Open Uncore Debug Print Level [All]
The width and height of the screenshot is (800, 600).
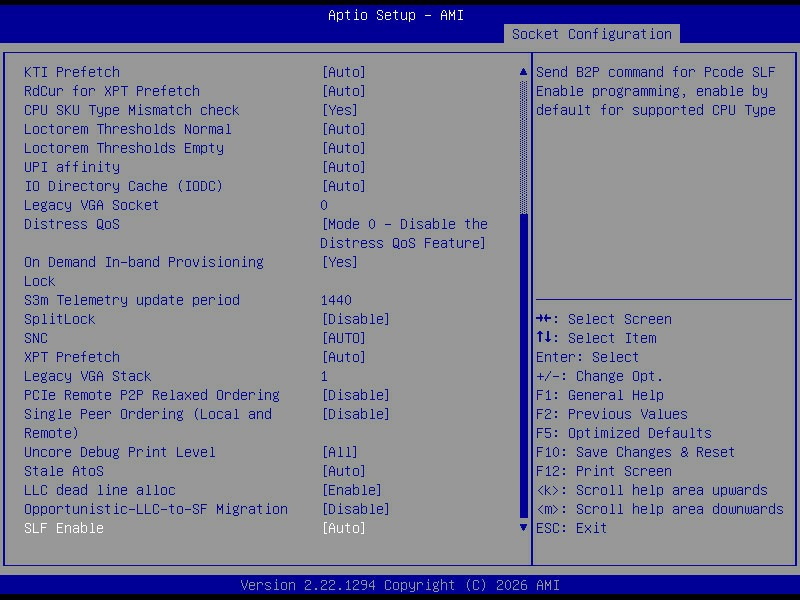pos(339,452)
